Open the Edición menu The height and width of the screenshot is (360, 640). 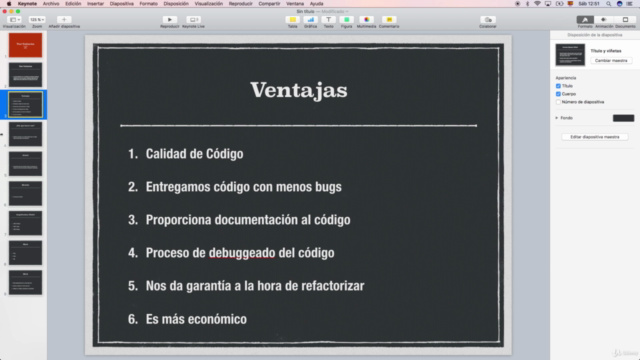[x=73, y=4]
